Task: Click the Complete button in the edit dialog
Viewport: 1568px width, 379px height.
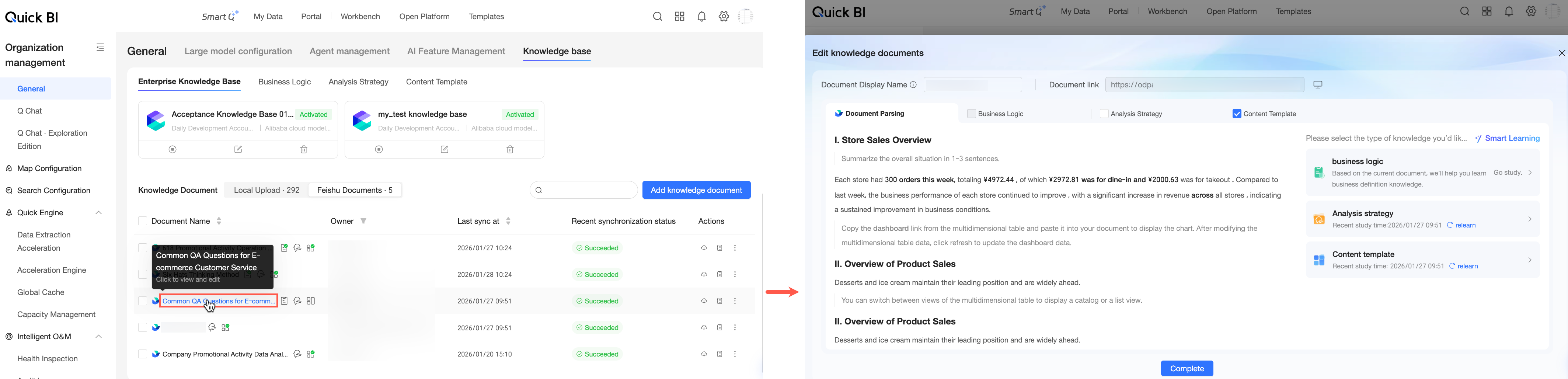Action: (x=1187, y=369)
